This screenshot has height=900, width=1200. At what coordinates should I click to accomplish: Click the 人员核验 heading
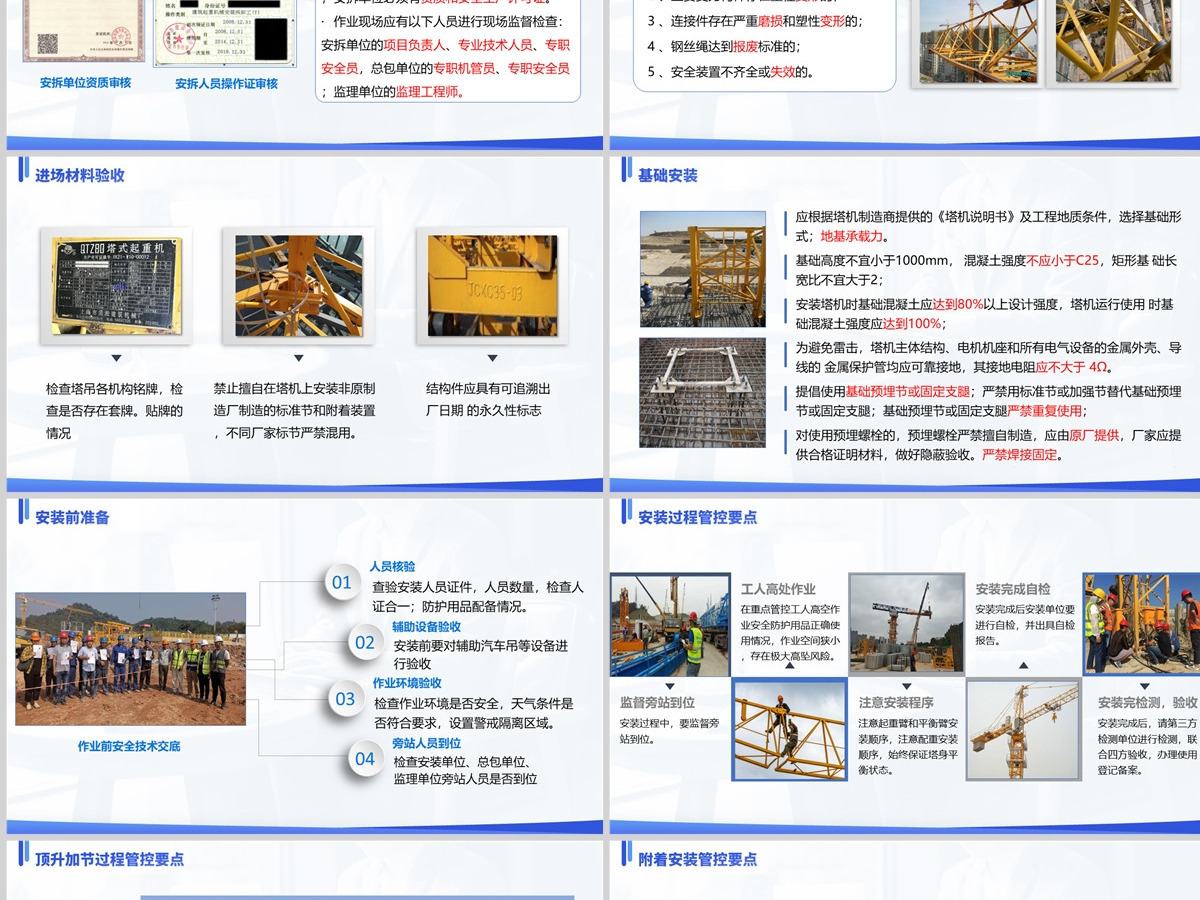[393, 566]
